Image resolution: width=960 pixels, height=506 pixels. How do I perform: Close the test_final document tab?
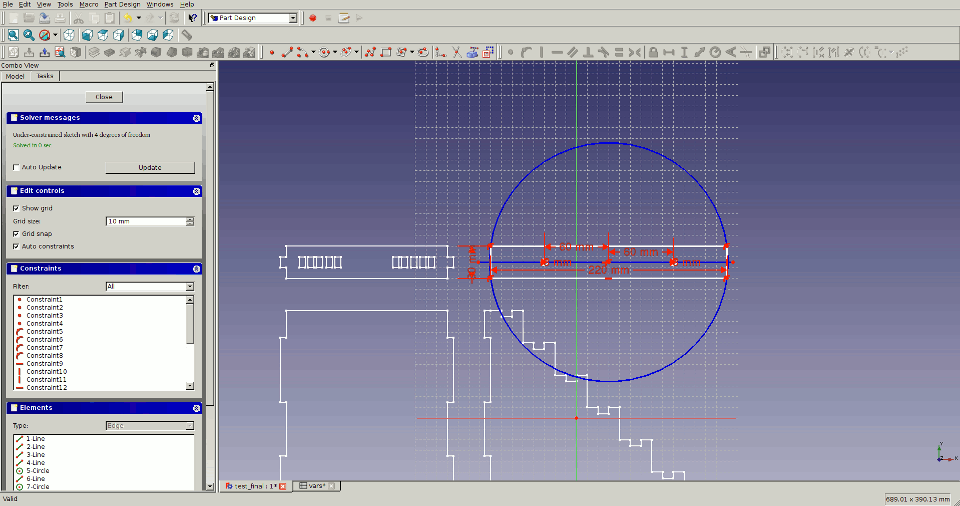pyautogui.click(x=283, y=486)
